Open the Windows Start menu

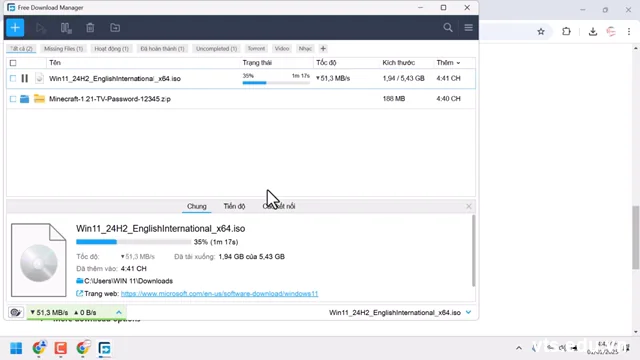click(x=16, y=348)
